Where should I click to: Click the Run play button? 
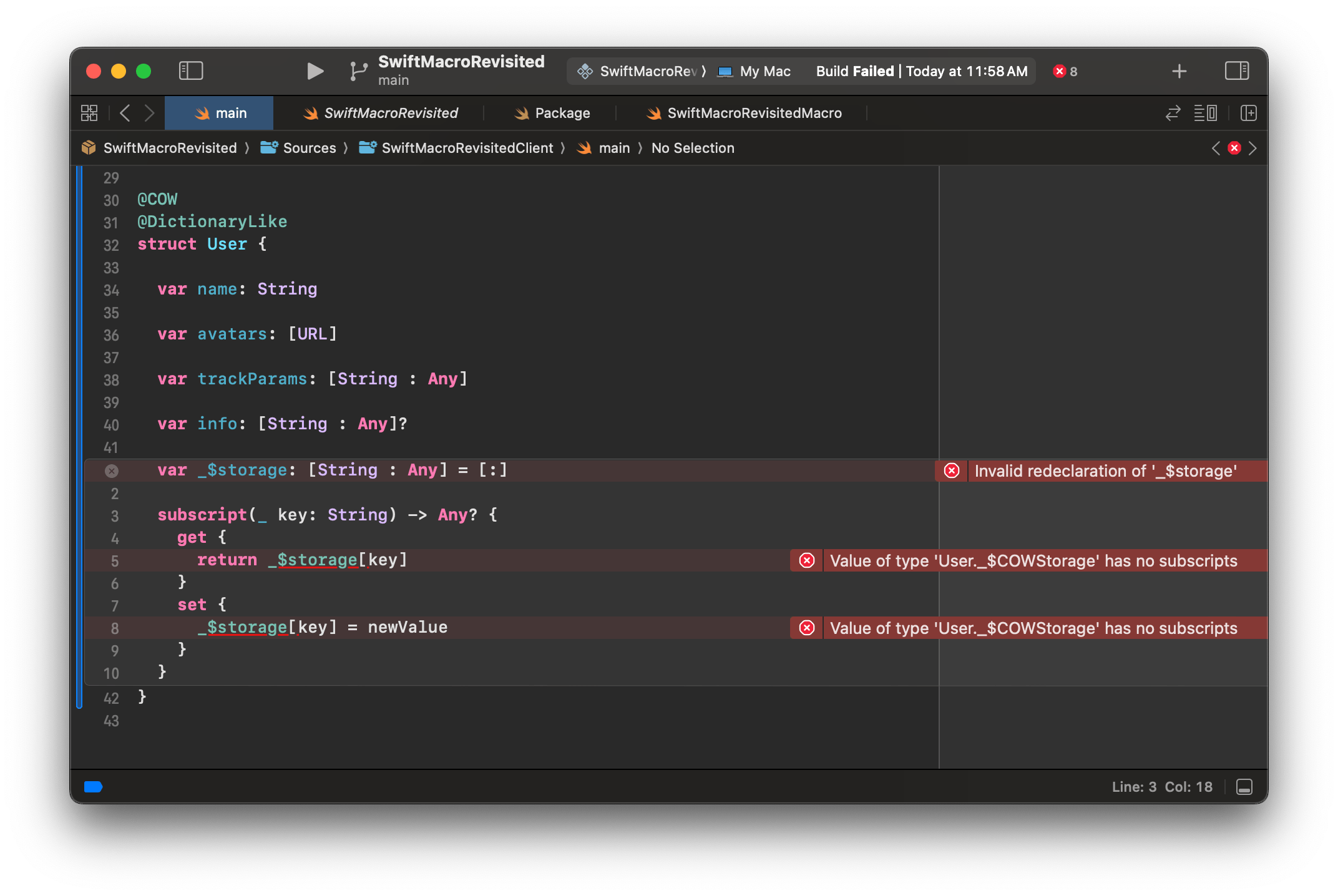pos(315,71)
